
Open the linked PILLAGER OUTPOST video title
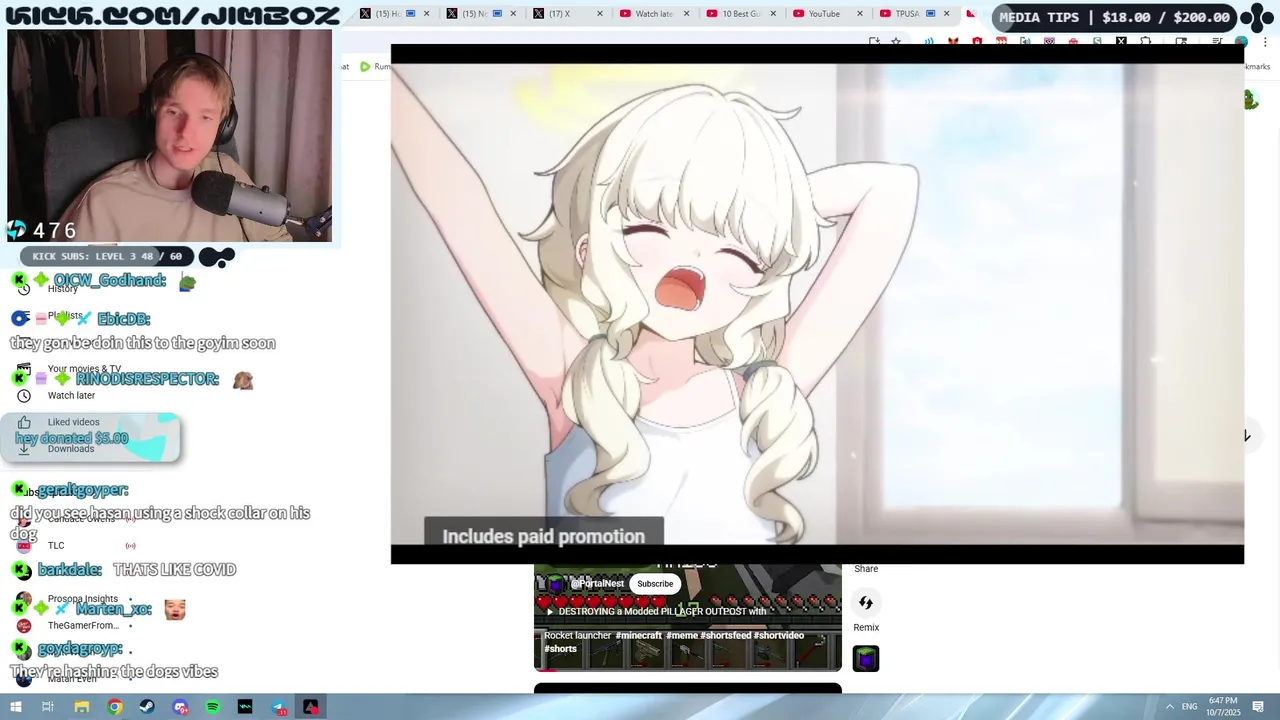656,611
